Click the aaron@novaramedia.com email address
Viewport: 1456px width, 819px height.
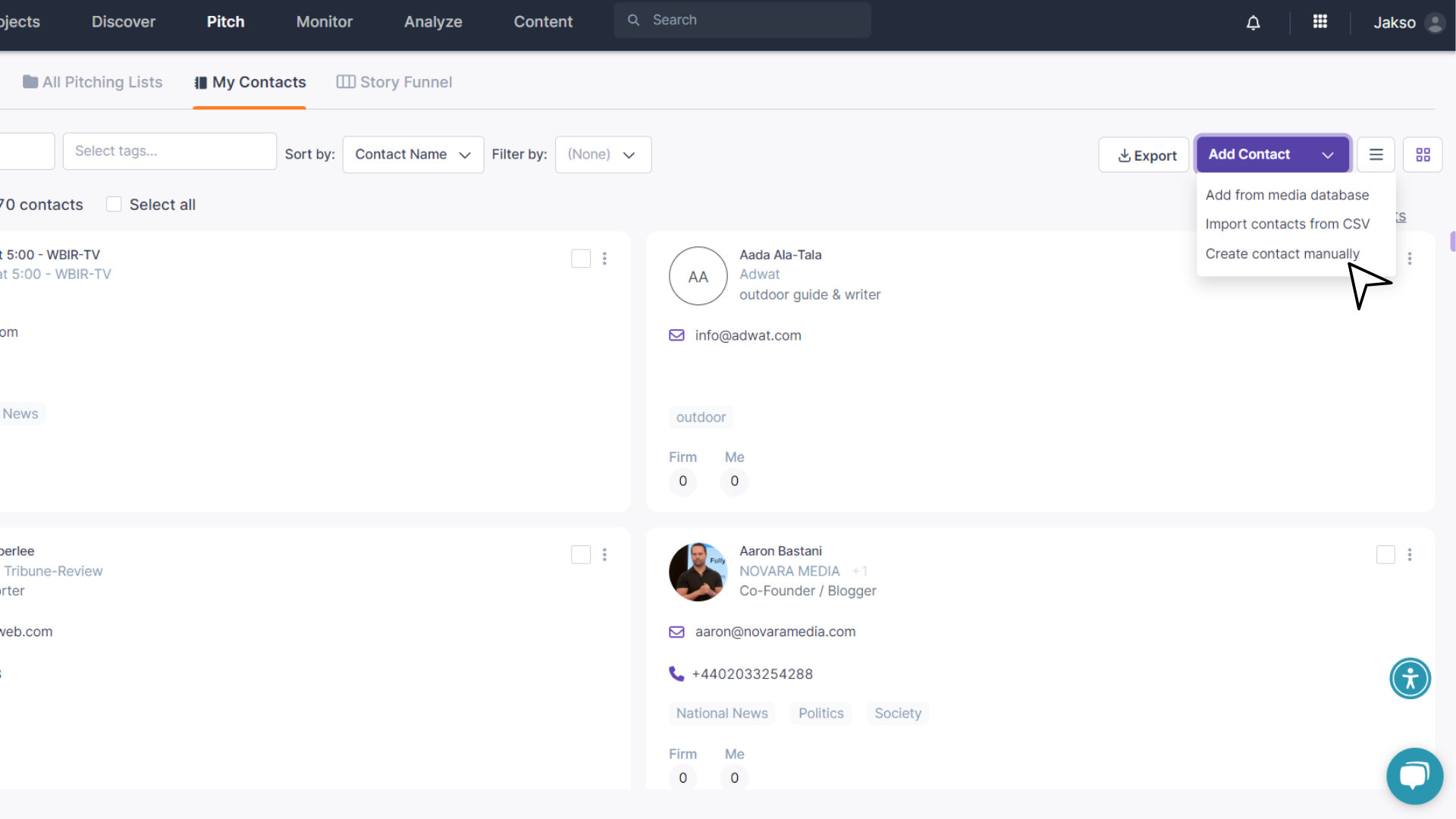tap(775, 632)
